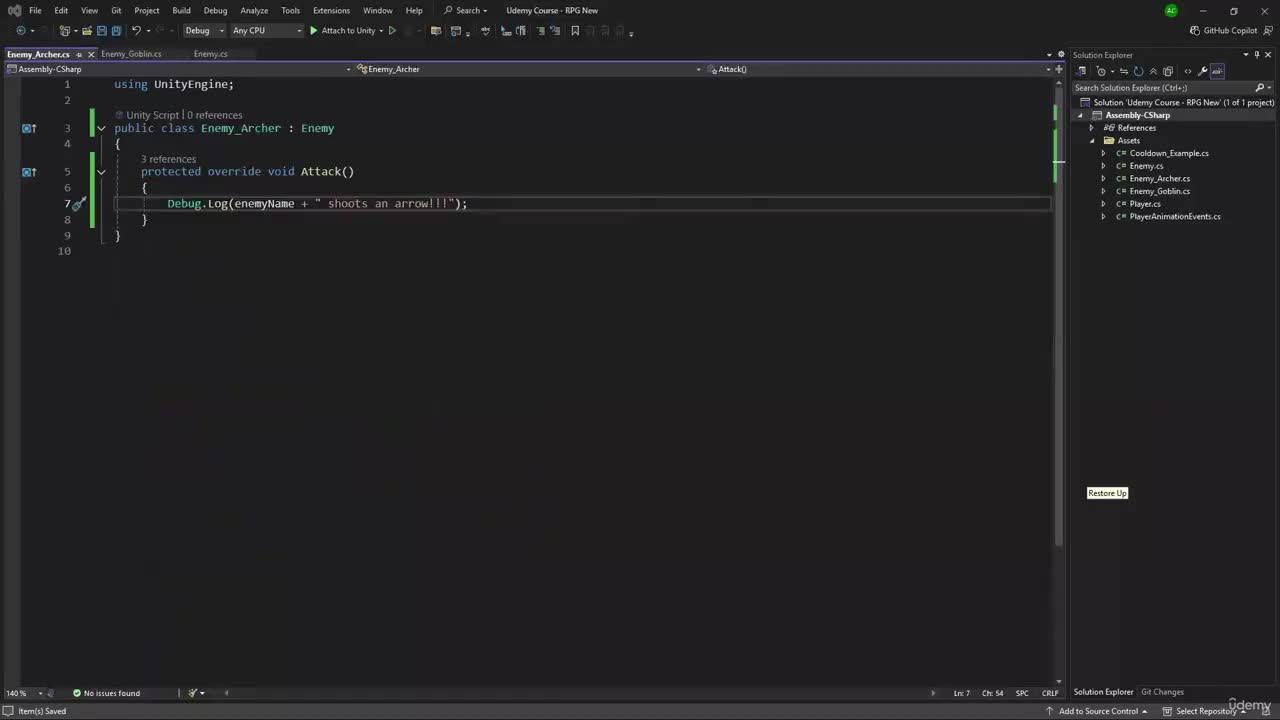Expand the References node
This screenshot has width=1280, height=720.
pyautogui.click(x=1092, y=128)
